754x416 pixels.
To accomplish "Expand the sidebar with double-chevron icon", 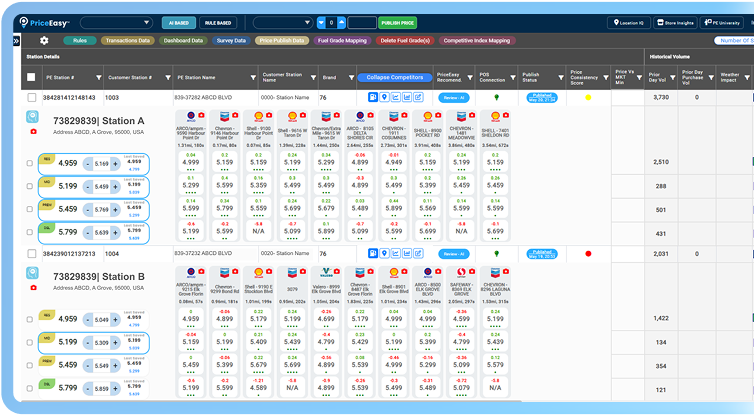I will (x=17, y=41).
